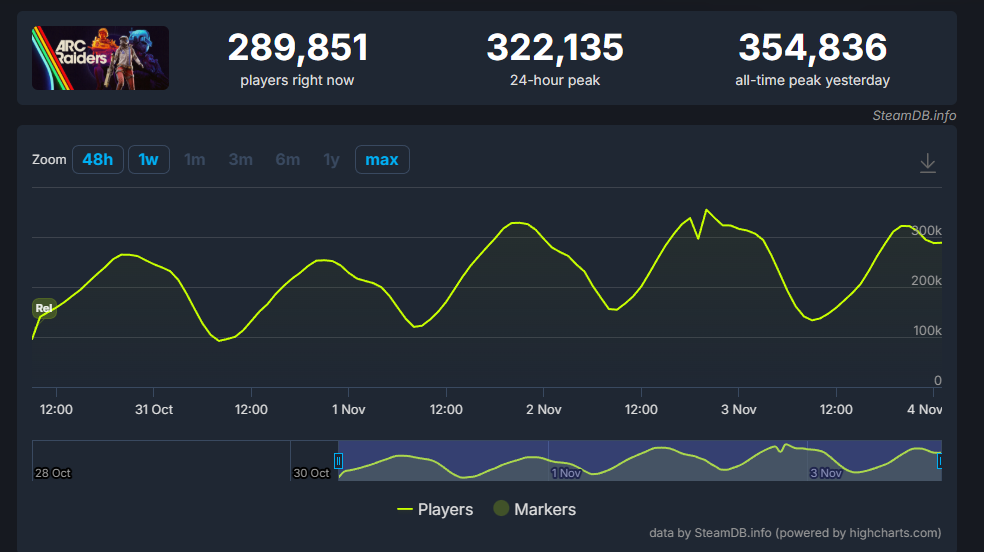Toggle the Players series in legend
The image size is (984, 552).
[x=435, y=509]
